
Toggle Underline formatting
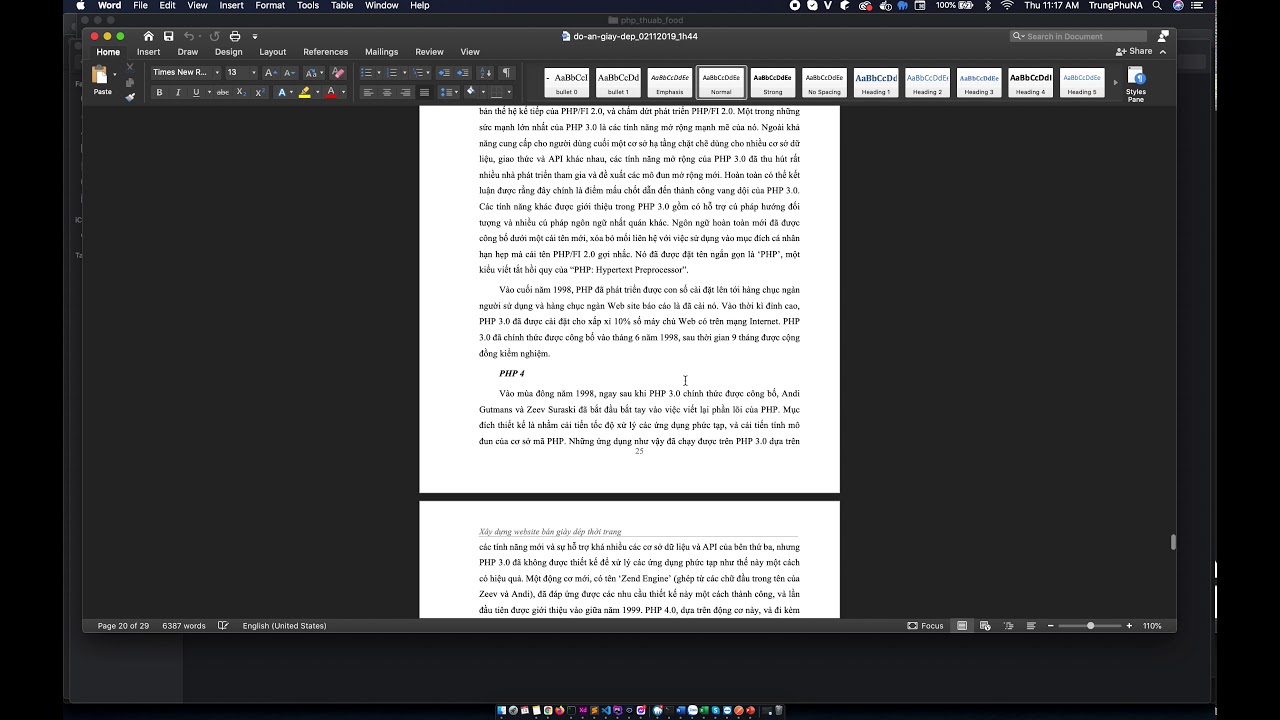coord(196,92)
